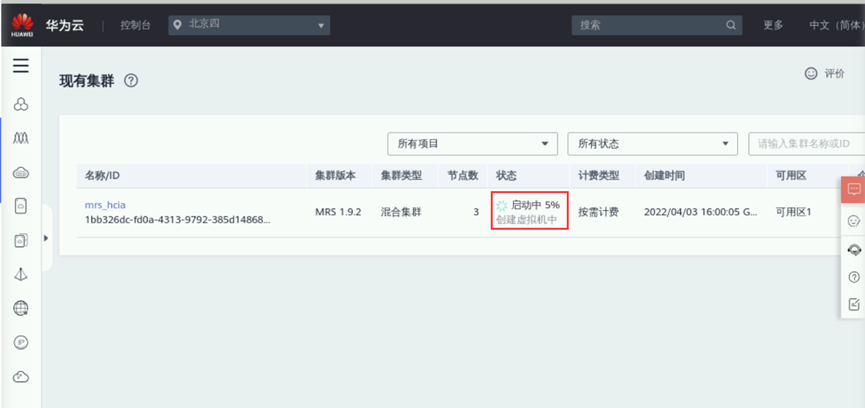The width and height of the screenshot is (865, 408).
Task: Open the 中文(简体) language menu
Action: 836,25
